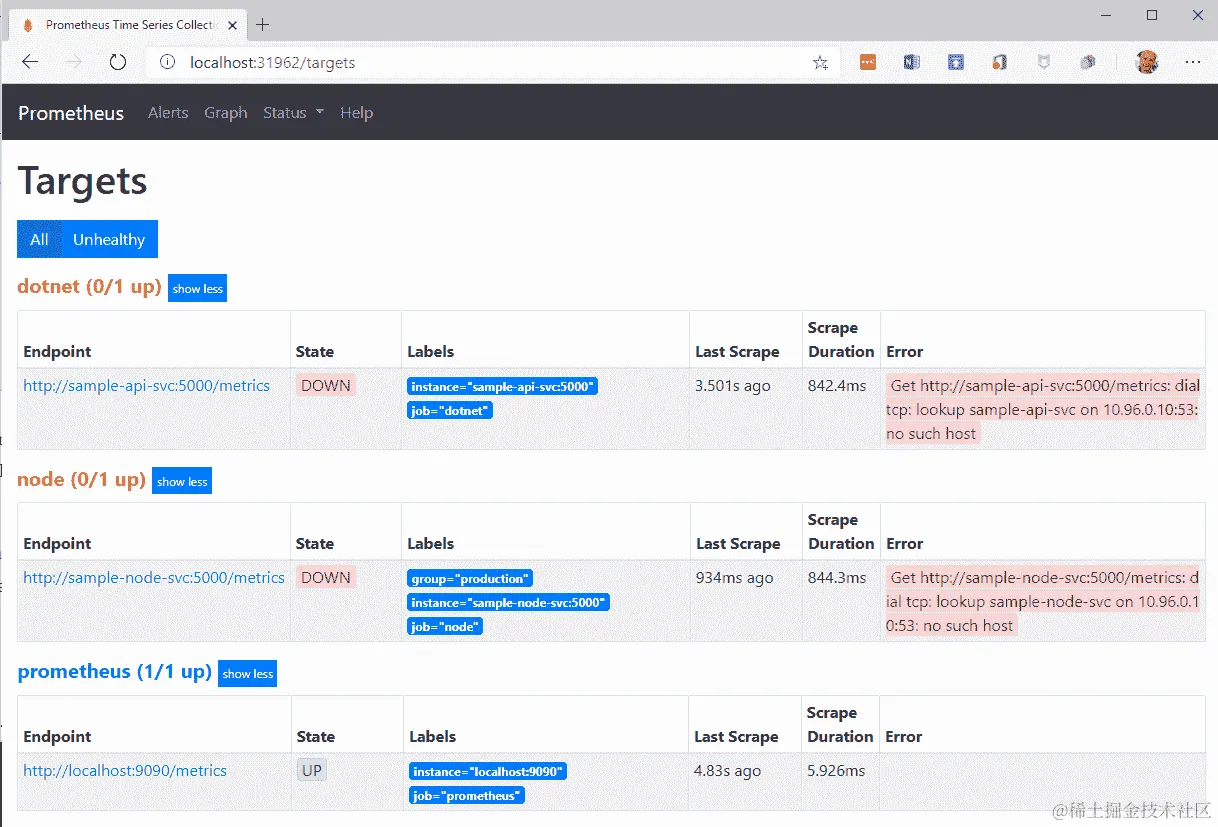The image size is (1218, 827).
Task: Select the All targets filter
Action: click(39, 239)
